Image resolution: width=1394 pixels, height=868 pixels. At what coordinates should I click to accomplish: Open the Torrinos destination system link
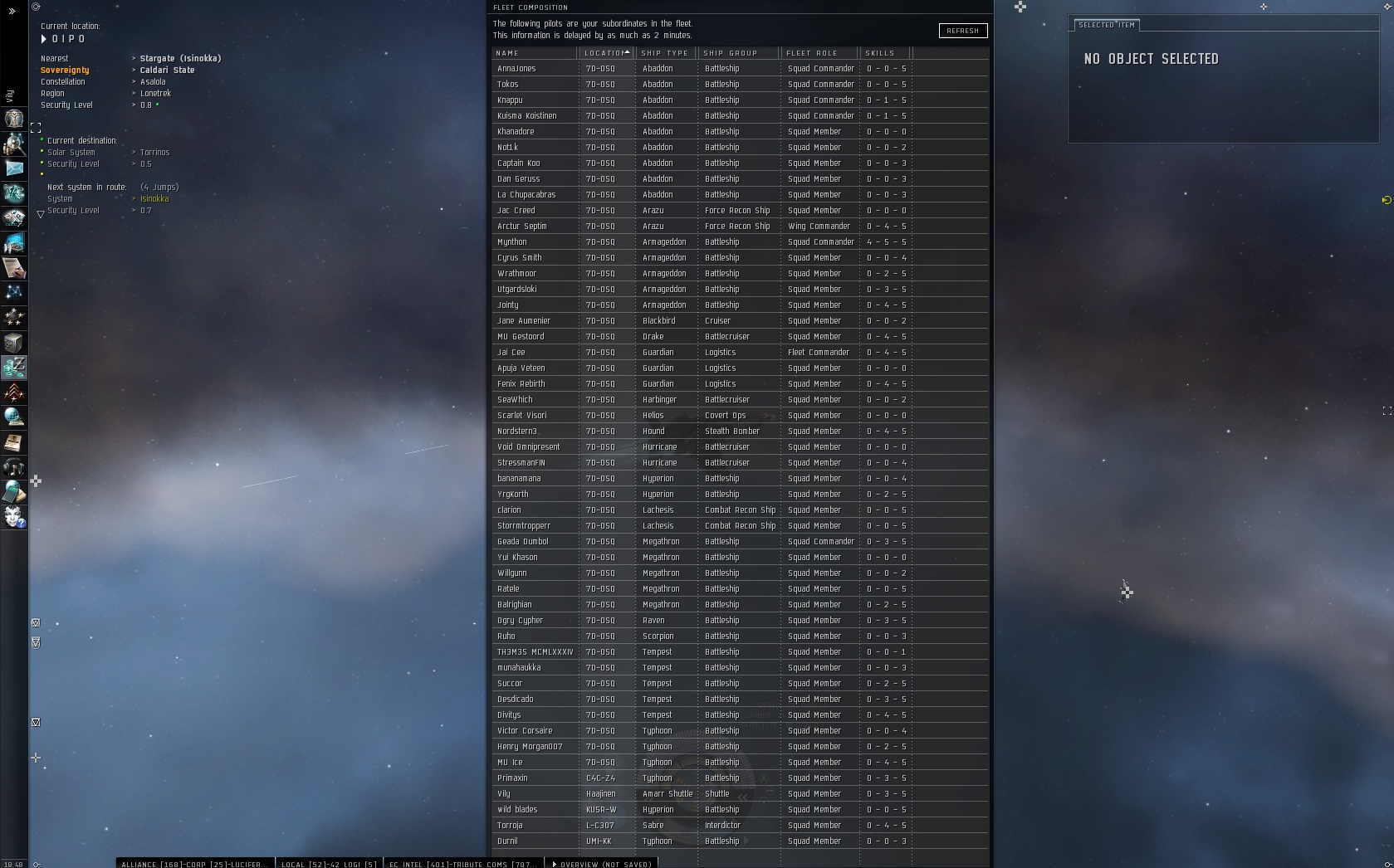coord(154,153)
